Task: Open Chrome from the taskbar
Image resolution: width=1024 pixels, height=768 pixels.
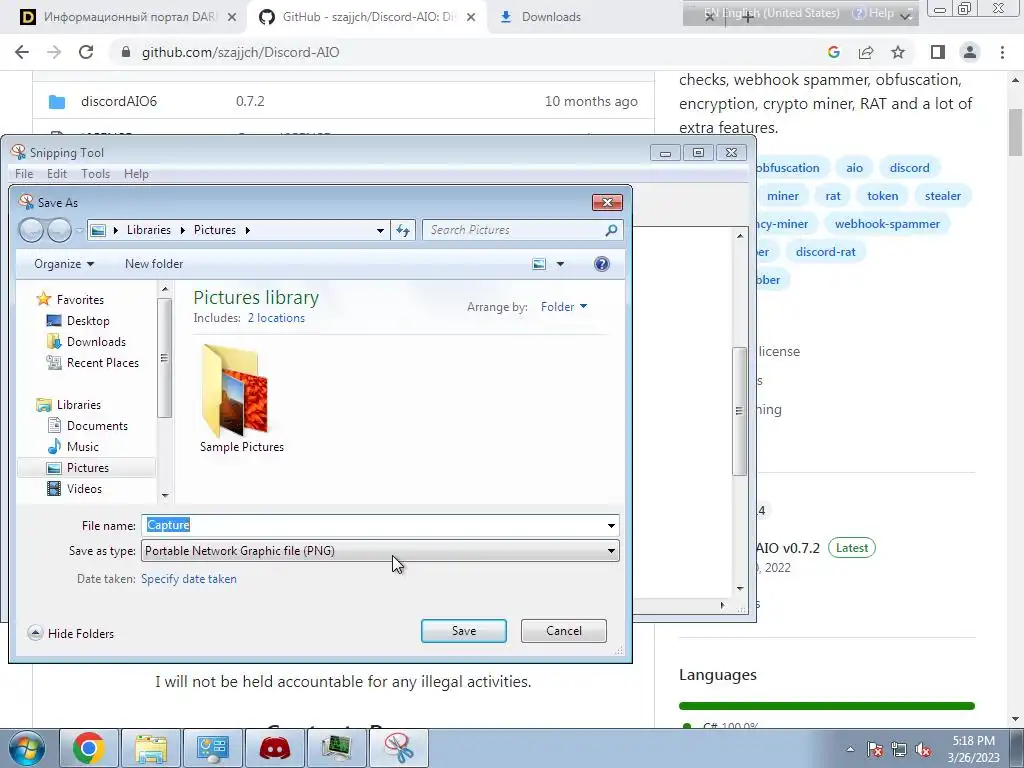Action: (x=89, y=748)
